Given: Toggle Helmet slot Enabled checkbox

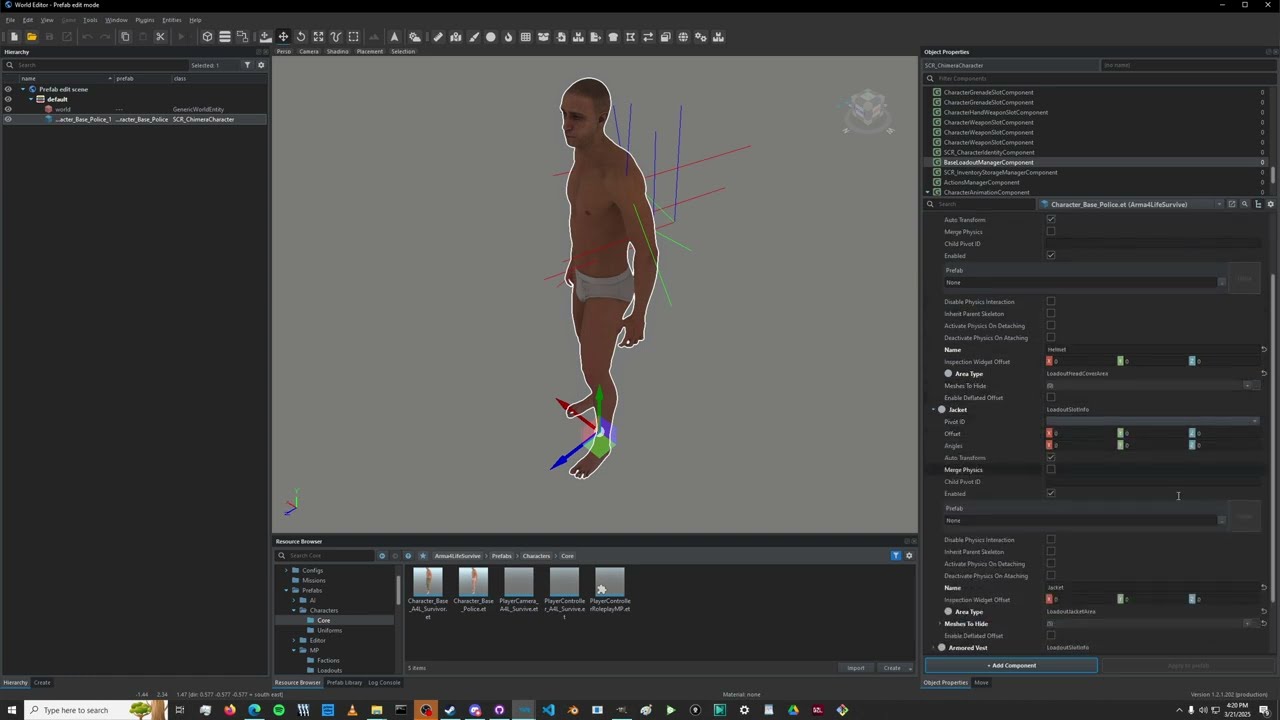Looking at the screenshot, I should click(1050, 255).
